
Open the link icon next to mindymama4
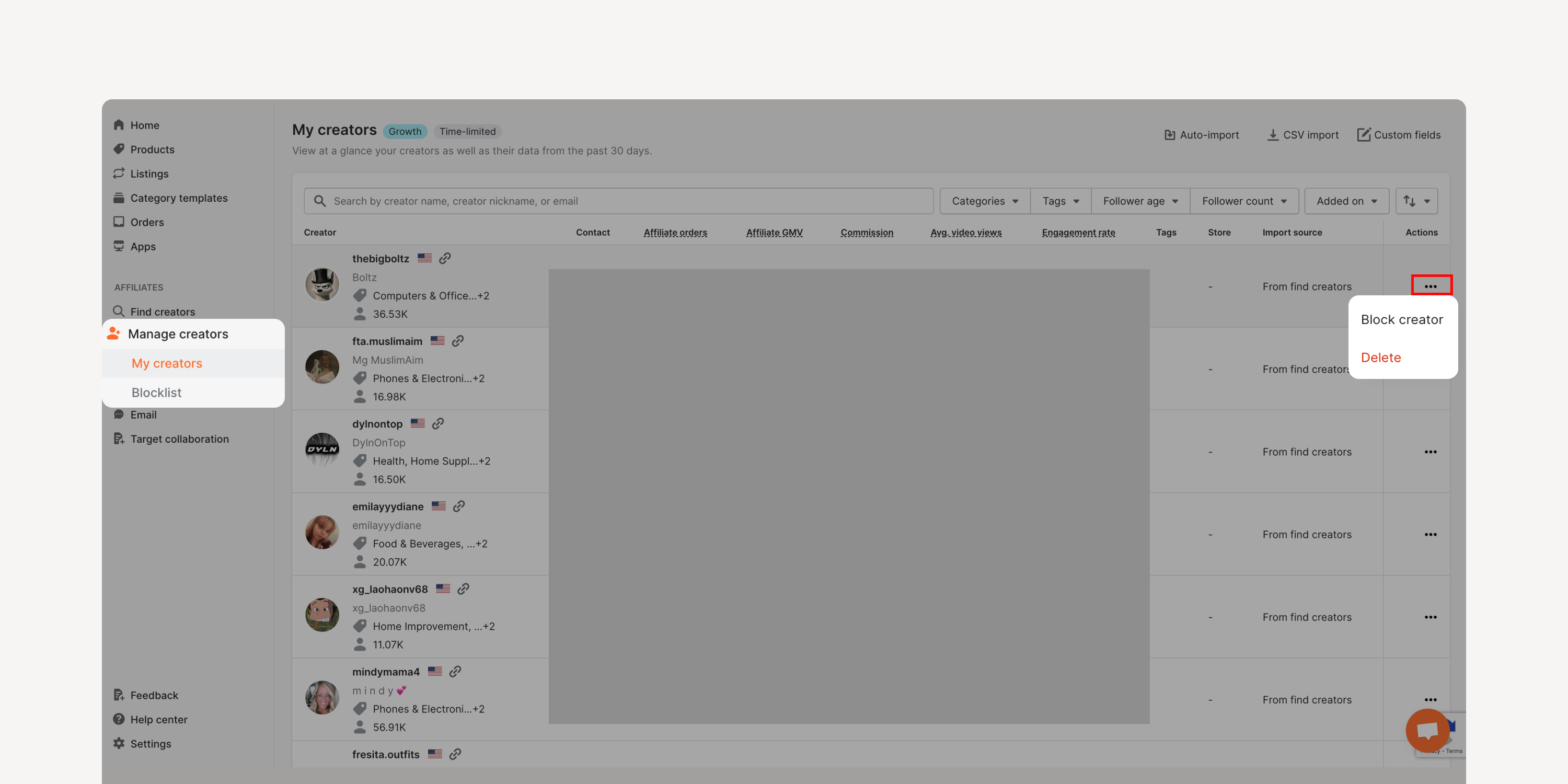(x=455, y=672)
